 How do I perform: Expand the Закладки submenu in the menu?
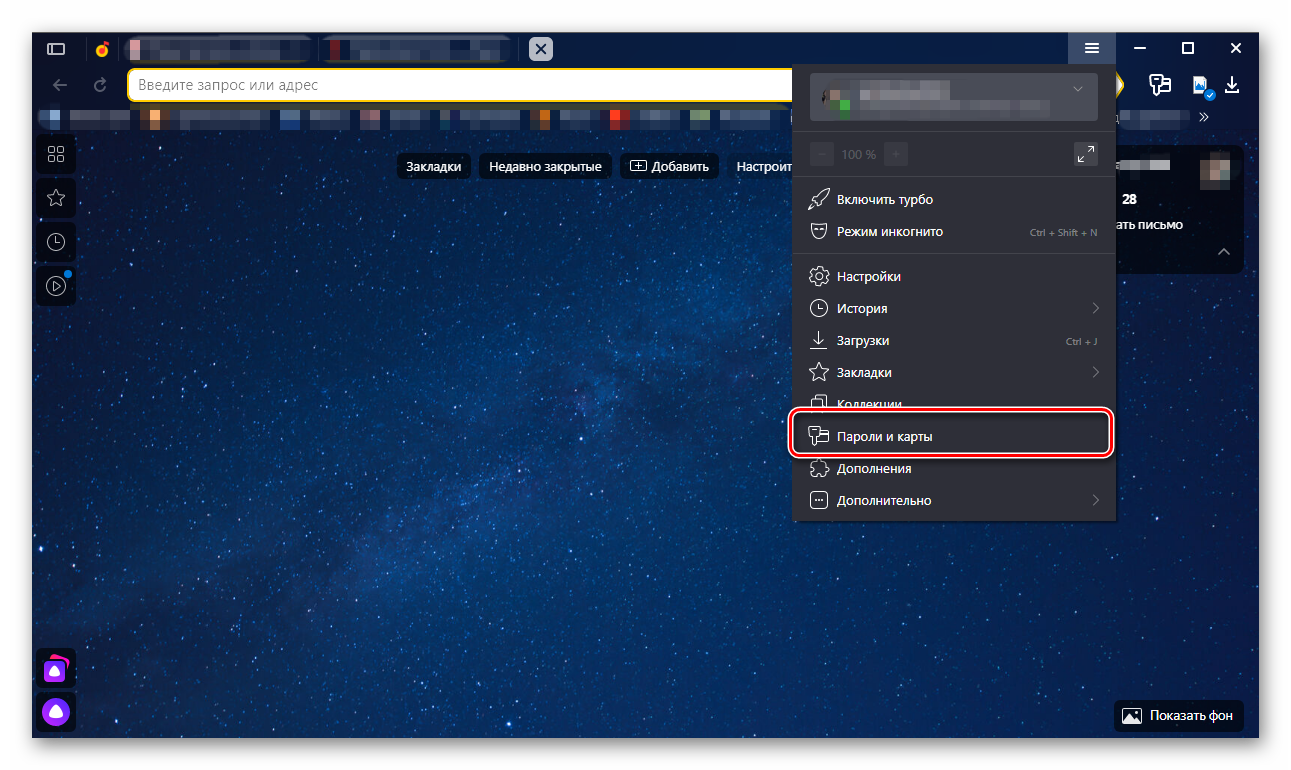pyautogui.click(x=954, y=372)
